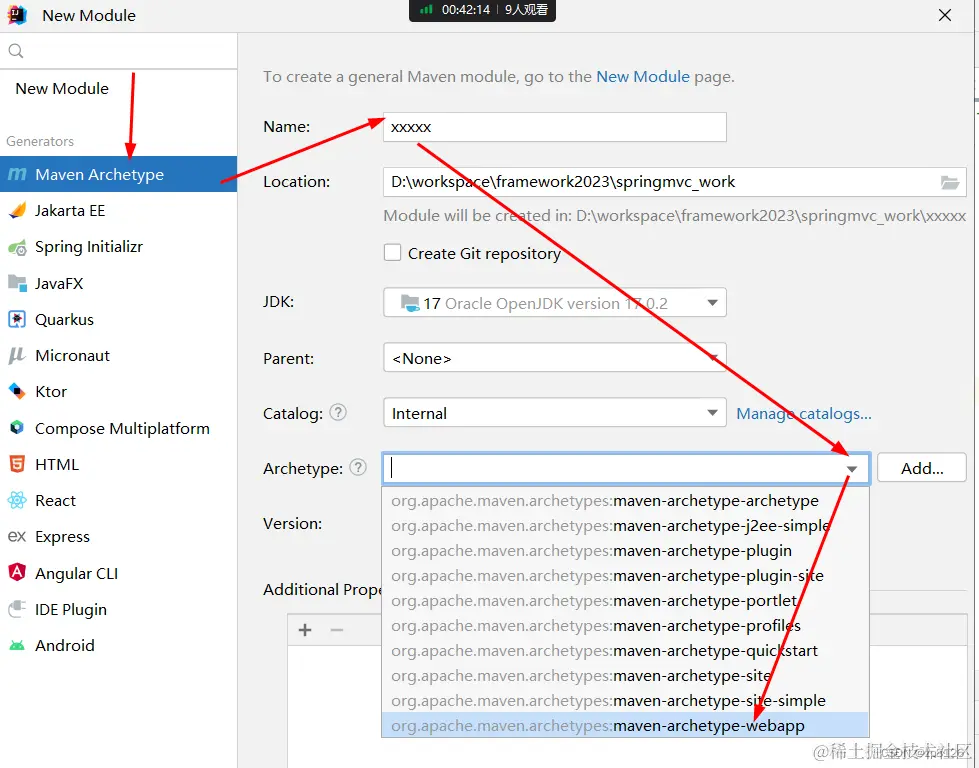This screenshot has width=979, height=768.
Task: Close the New Module dialog
Action: 945,15
